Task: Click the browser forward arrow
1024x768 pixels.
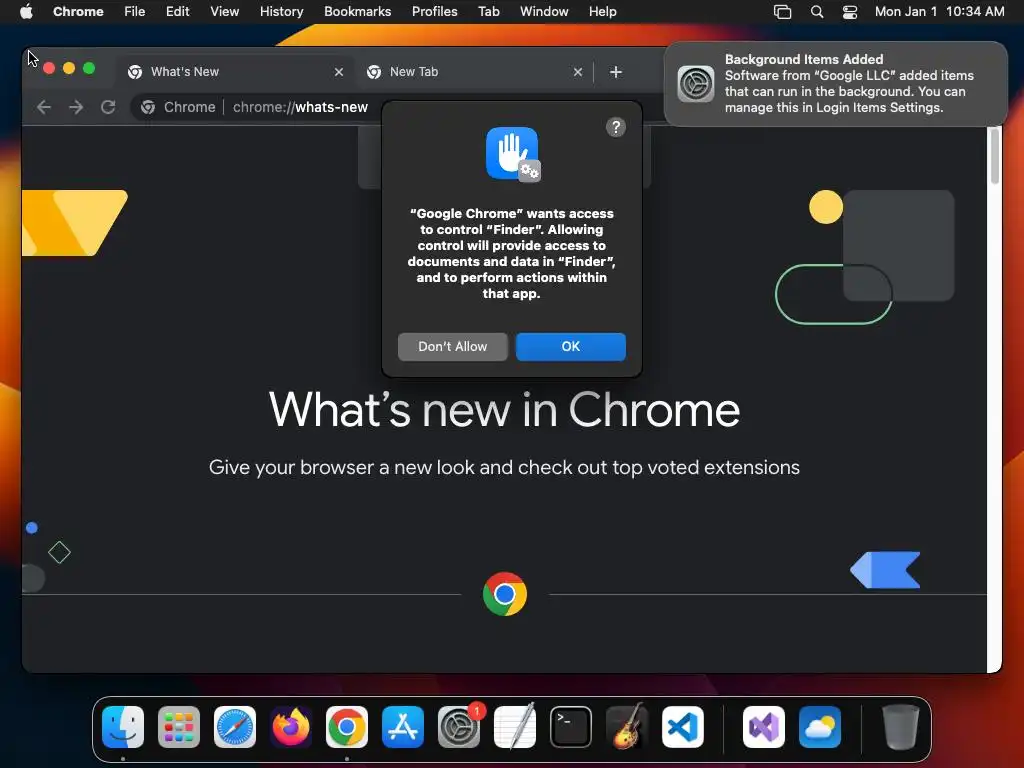Action: click(76, 107)
